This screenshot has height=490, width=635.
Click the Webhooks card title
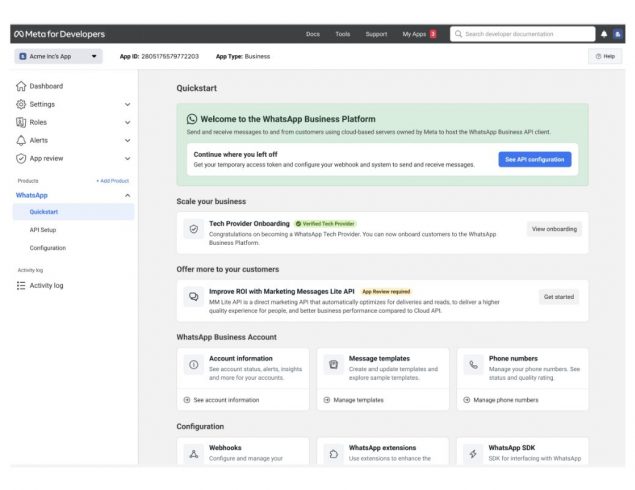click(x=225, y=447)
